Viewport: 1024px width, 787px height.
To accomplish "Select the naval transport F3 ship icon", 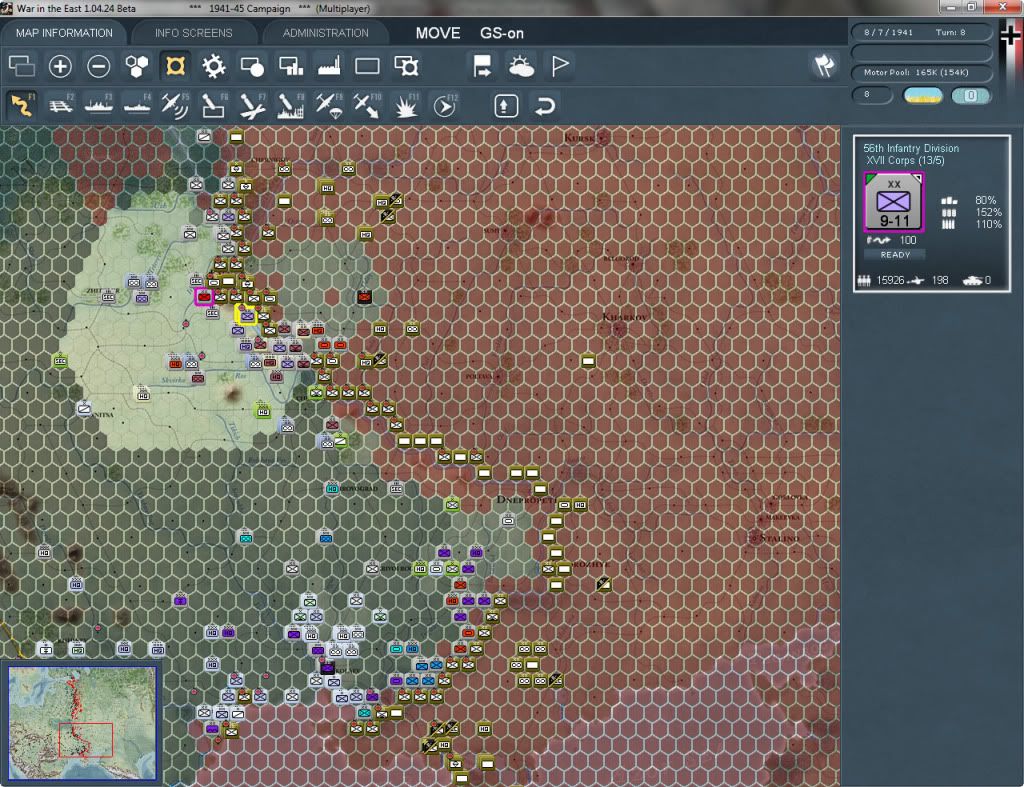I will click(x=99, y=105).
